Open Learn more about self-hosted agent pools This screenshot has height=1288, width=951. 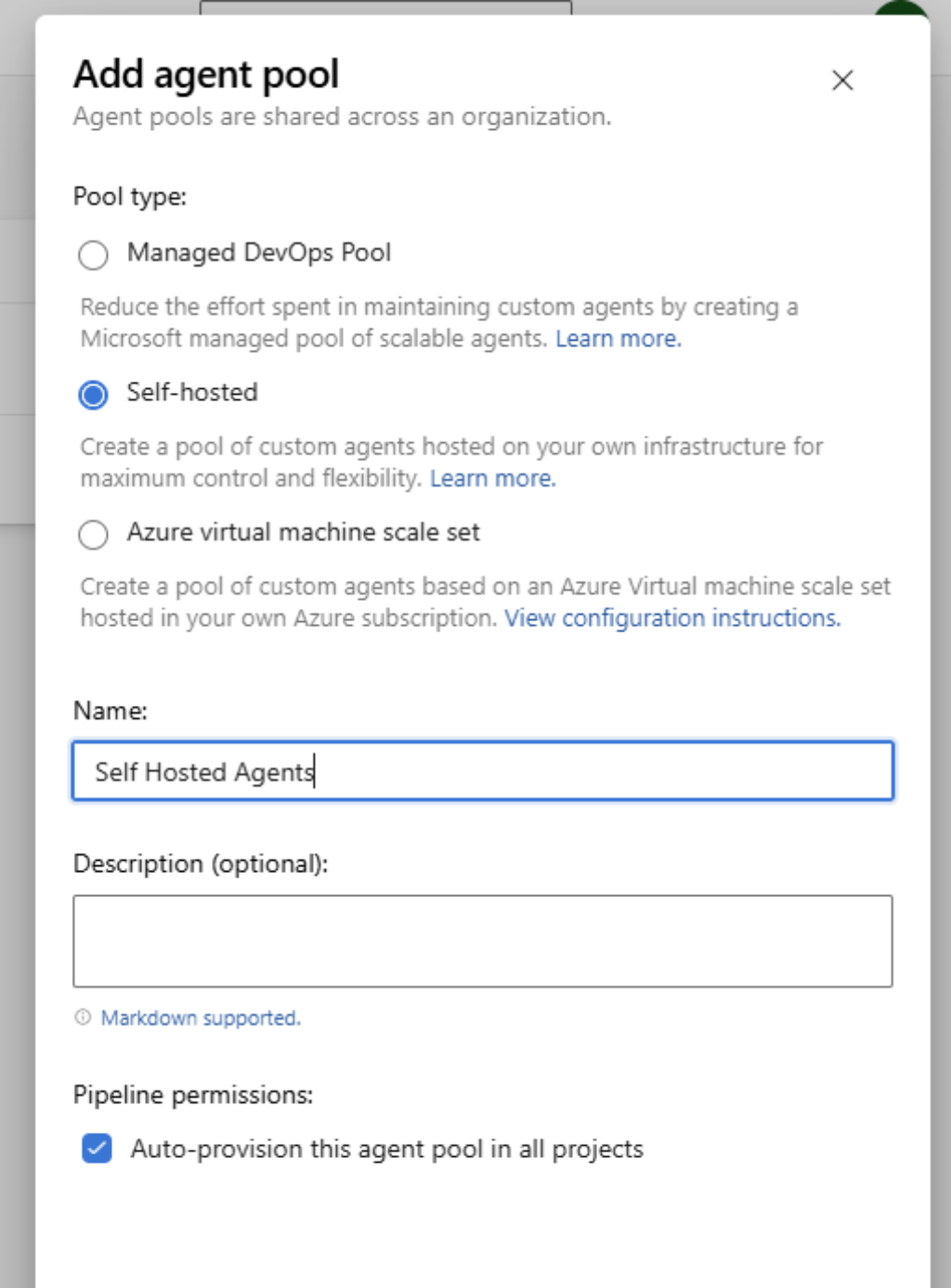click(x=494, y=478)
